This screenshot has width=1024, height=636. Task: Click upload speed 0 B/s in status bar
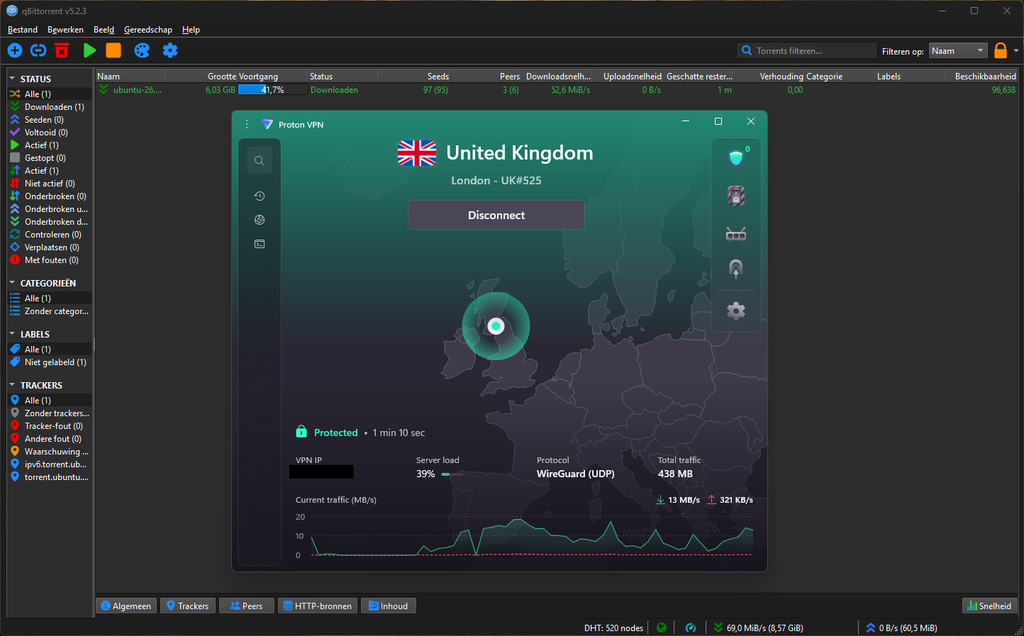click(901, 628)
